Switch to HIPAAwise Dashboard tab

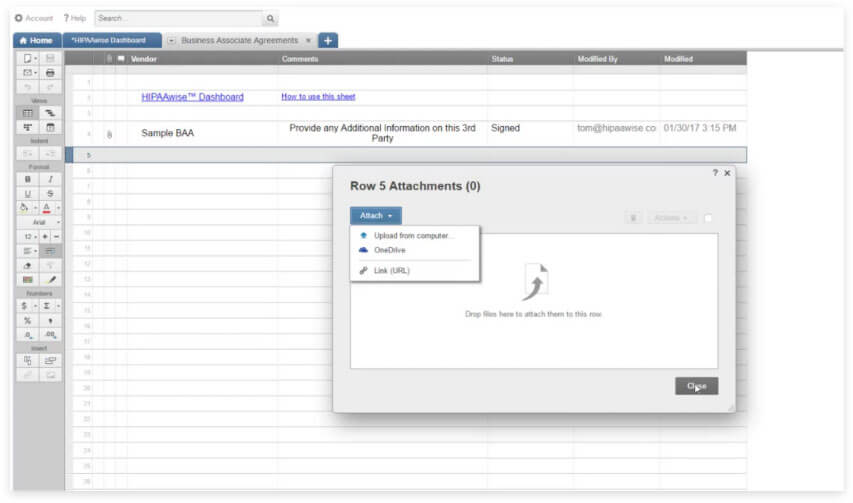coord(112,40)
